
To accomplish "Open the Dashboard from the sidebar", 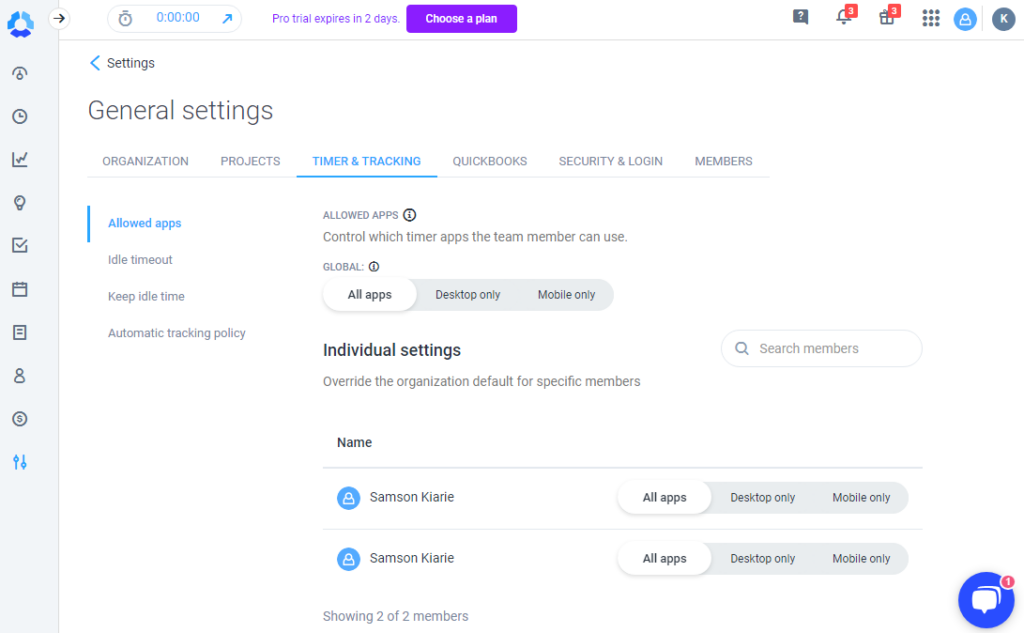I will (x=18, y=72).
